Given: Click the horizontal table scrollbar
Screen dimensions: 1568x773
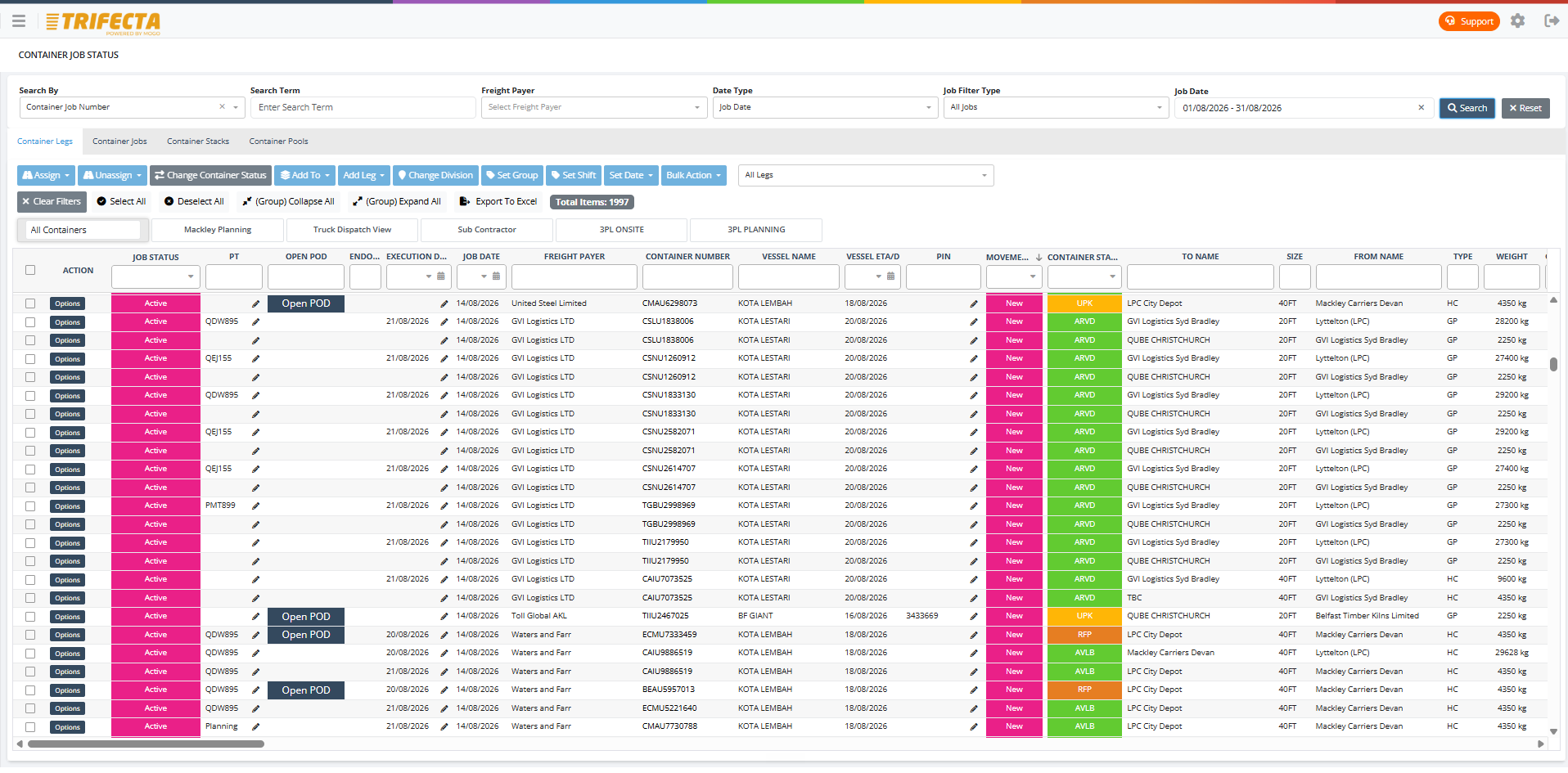Looking at the screenshot, I should [146, 744].
